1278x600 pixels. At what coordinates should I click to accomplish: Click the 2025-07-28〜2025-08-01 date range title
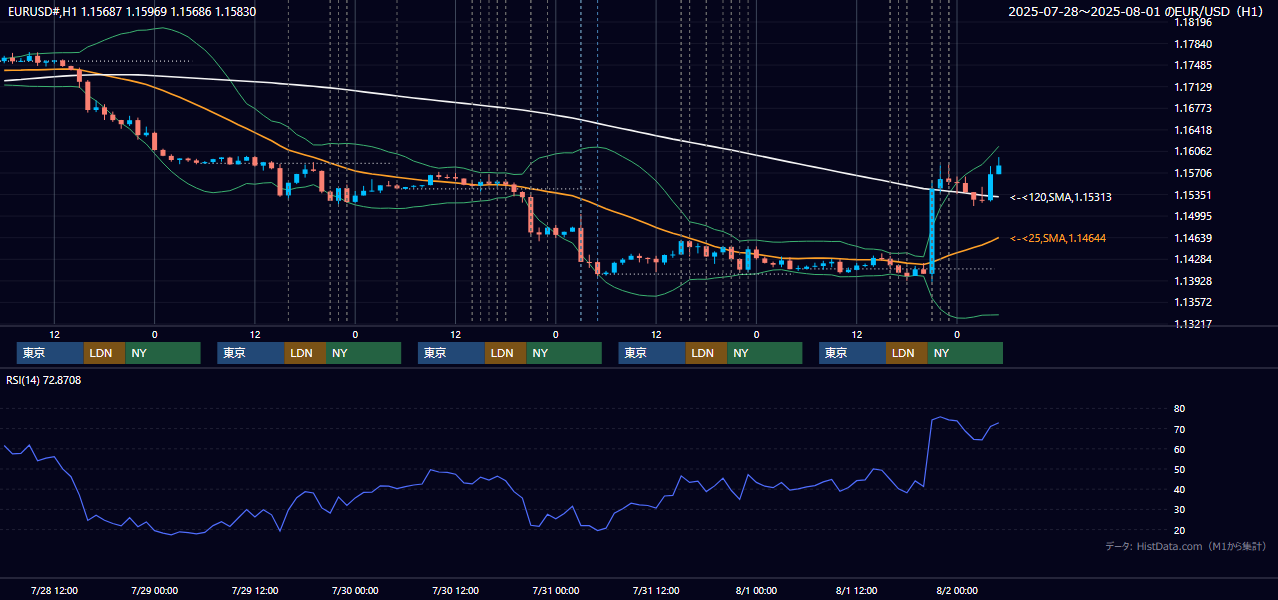coord(1137,12)
